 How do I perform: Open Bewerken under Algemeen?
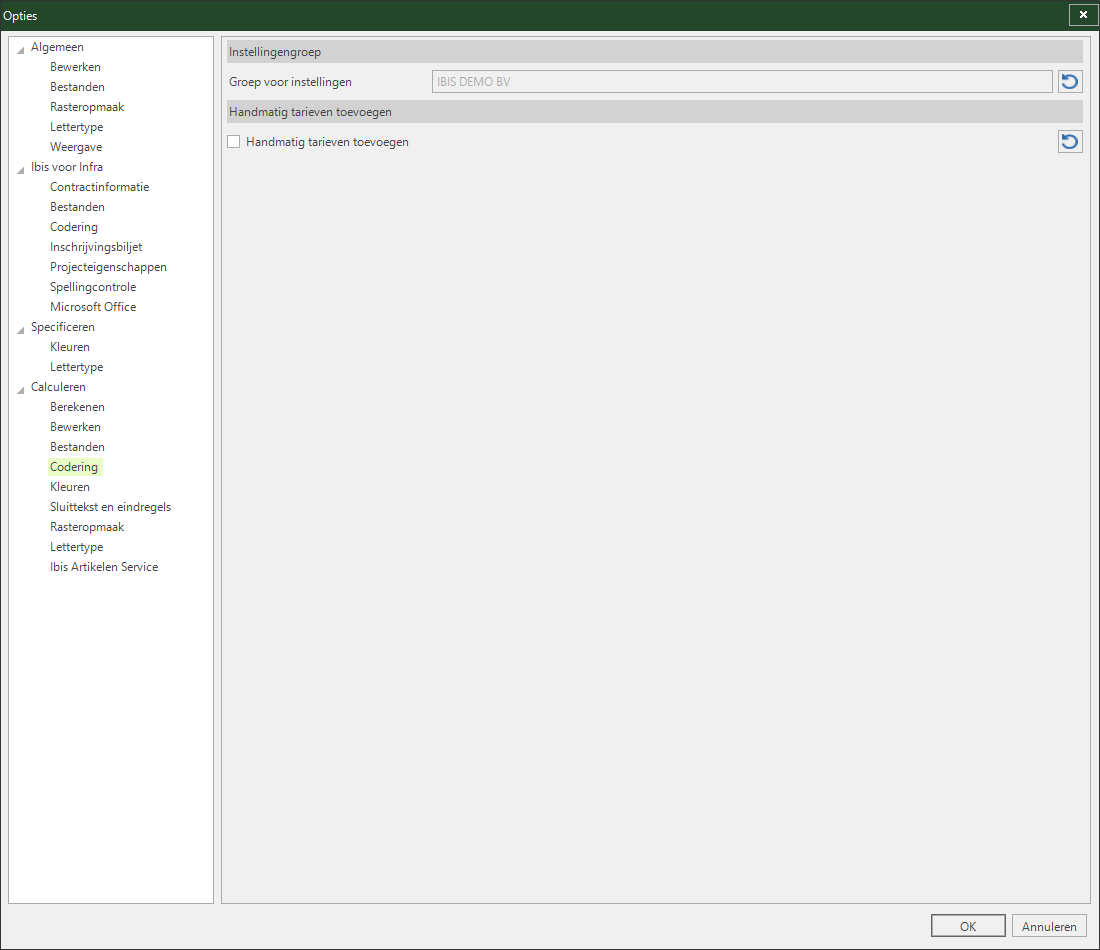click(75, 67)
